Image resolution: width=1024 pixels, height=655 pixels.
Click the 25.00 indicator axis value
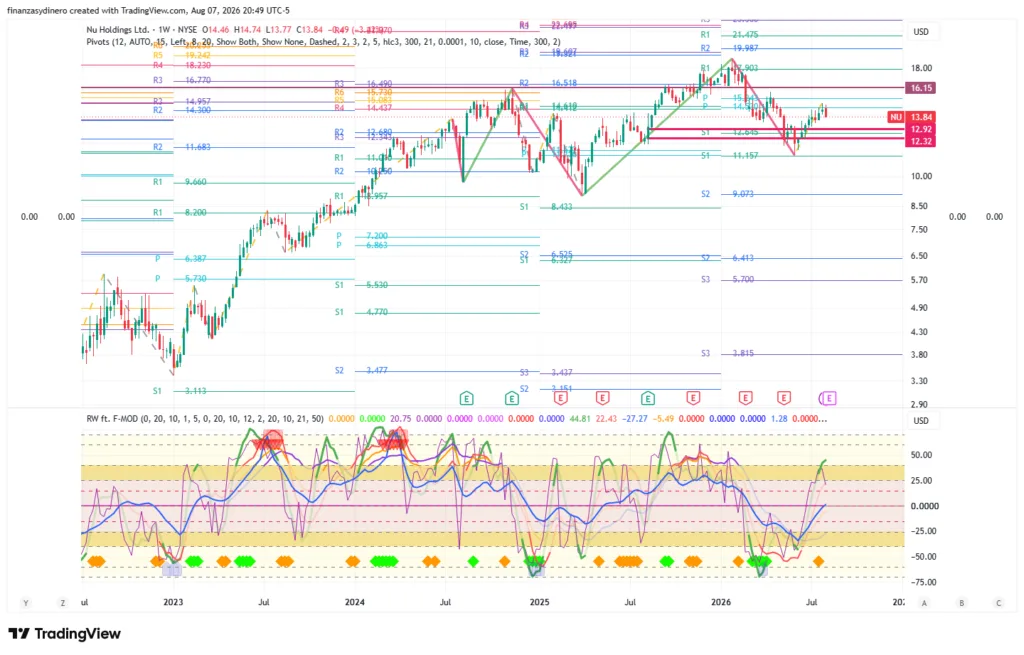click(x=921, y=481)
